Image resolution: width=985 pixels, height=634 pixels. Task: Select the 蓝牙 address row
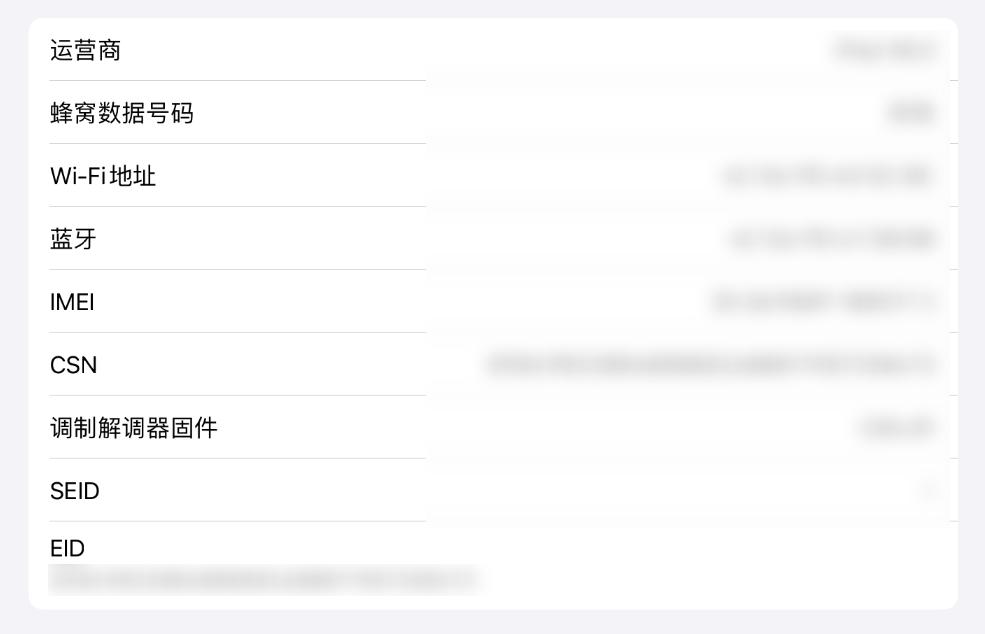[x=492, y=239]
